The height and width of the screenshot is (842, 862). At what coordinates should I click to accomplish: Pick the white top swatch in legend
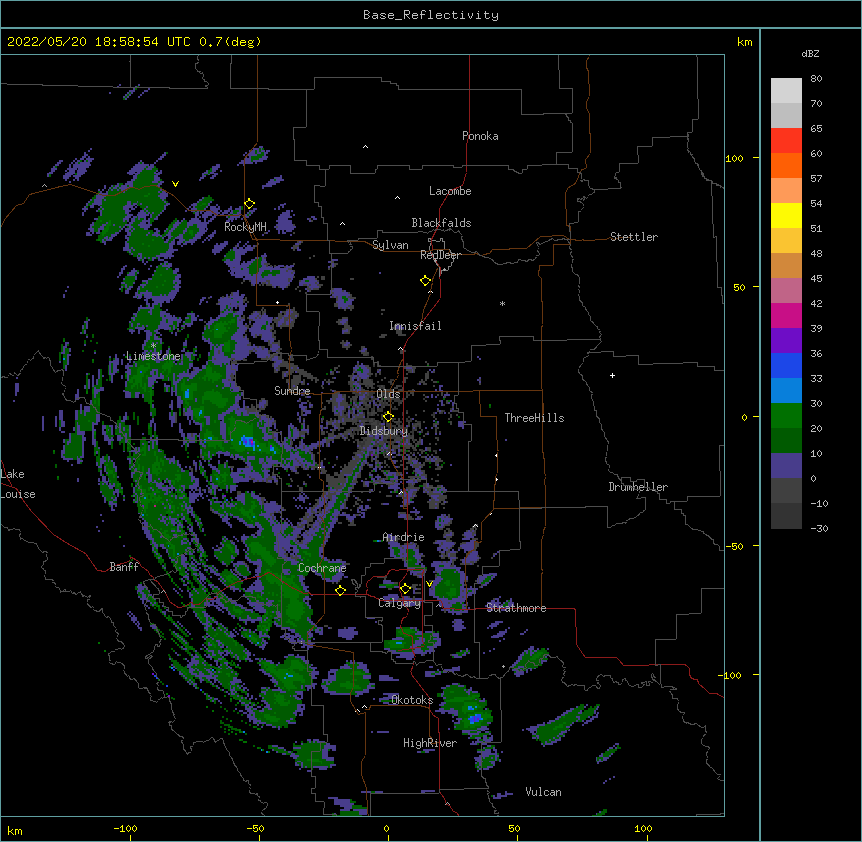[786, 90]
